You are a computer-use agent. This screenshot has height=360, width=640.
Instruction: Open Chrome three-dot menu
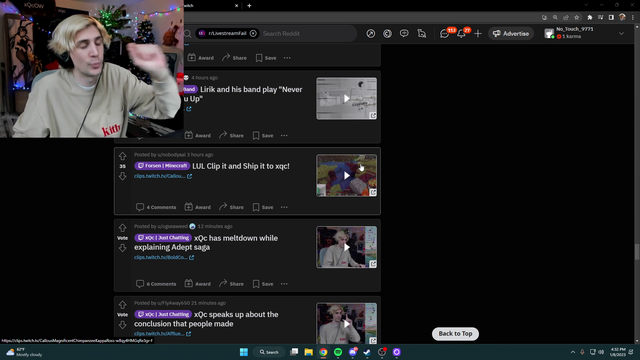pos(633,17)
